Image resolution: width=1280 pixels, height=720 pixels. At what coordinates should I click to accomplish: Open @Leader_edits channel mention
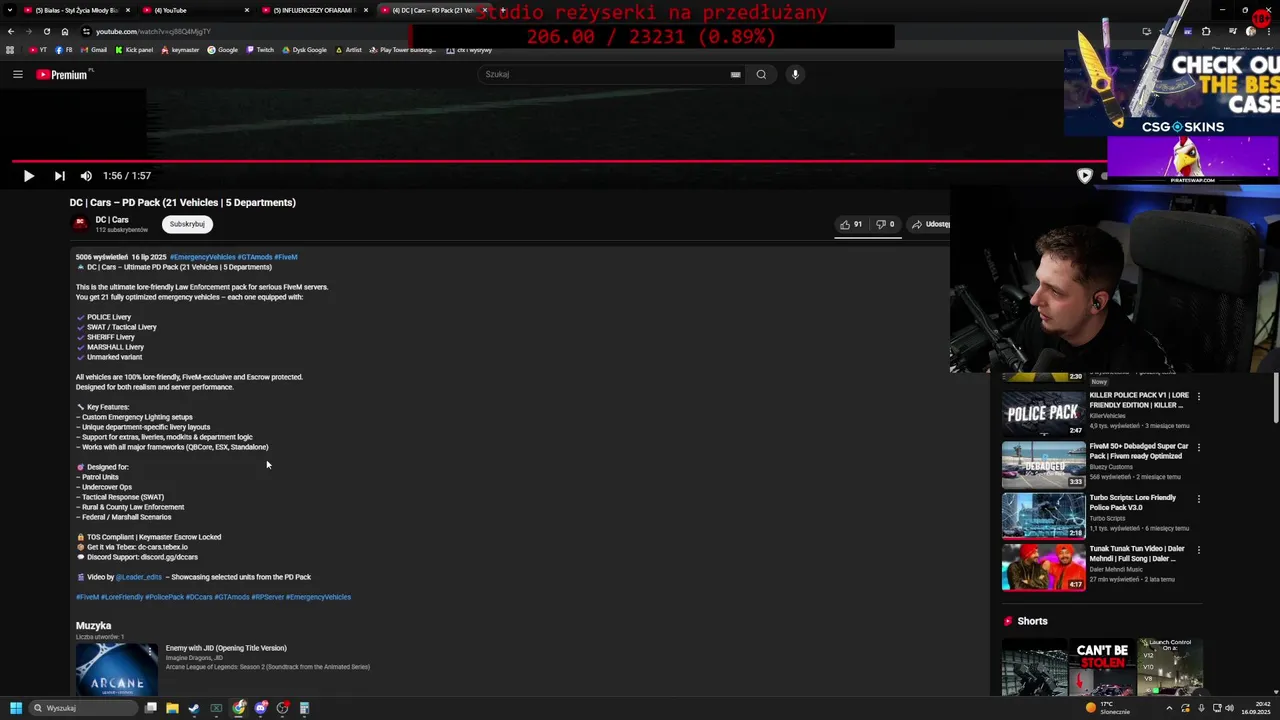(138, 577)
